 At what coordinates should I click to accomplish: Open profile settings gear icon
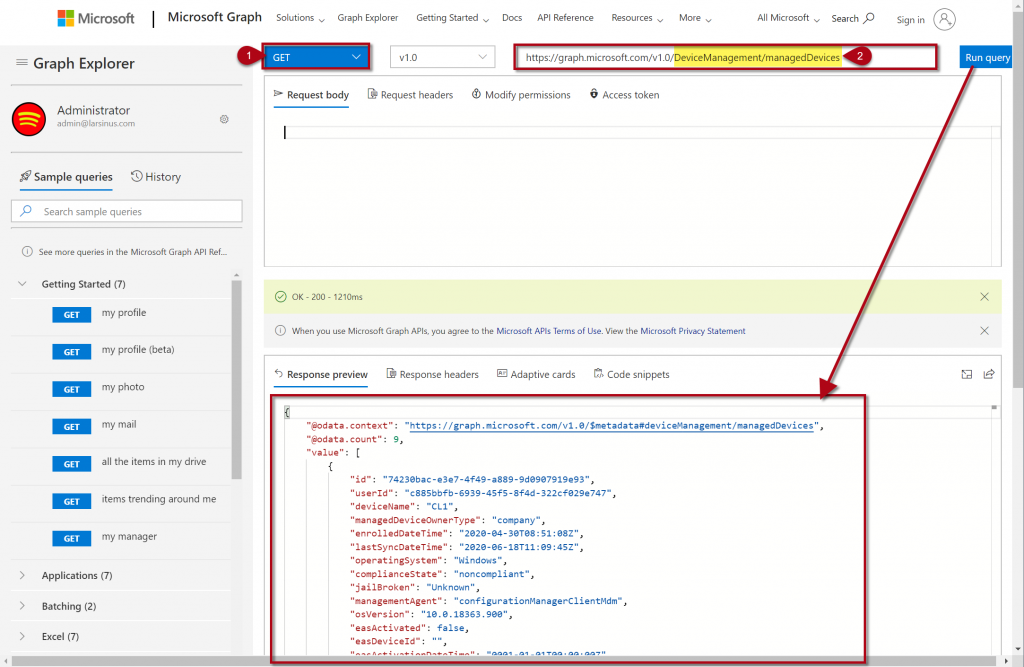click(x=224, y=119)
